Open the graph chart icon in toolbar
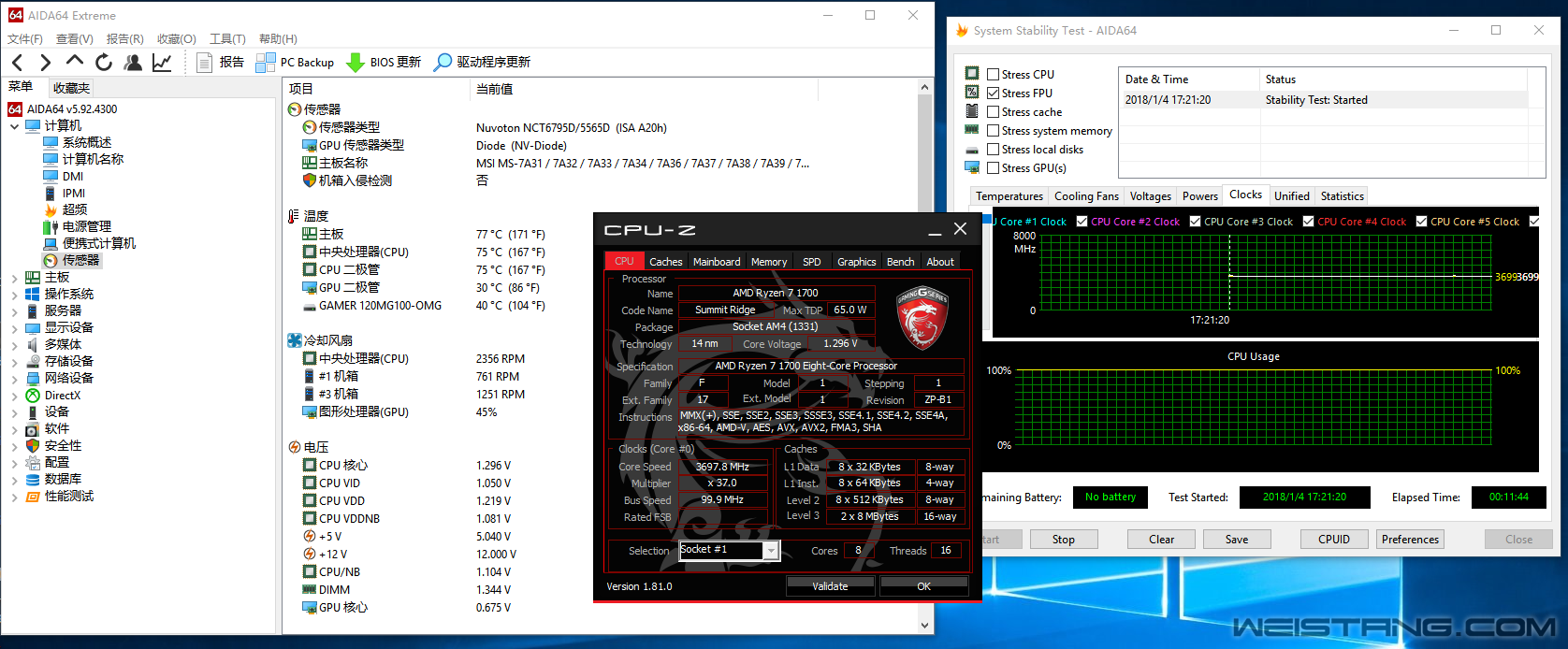The width and height of the screenshot is (1568, 649). [x=162, y=63]
